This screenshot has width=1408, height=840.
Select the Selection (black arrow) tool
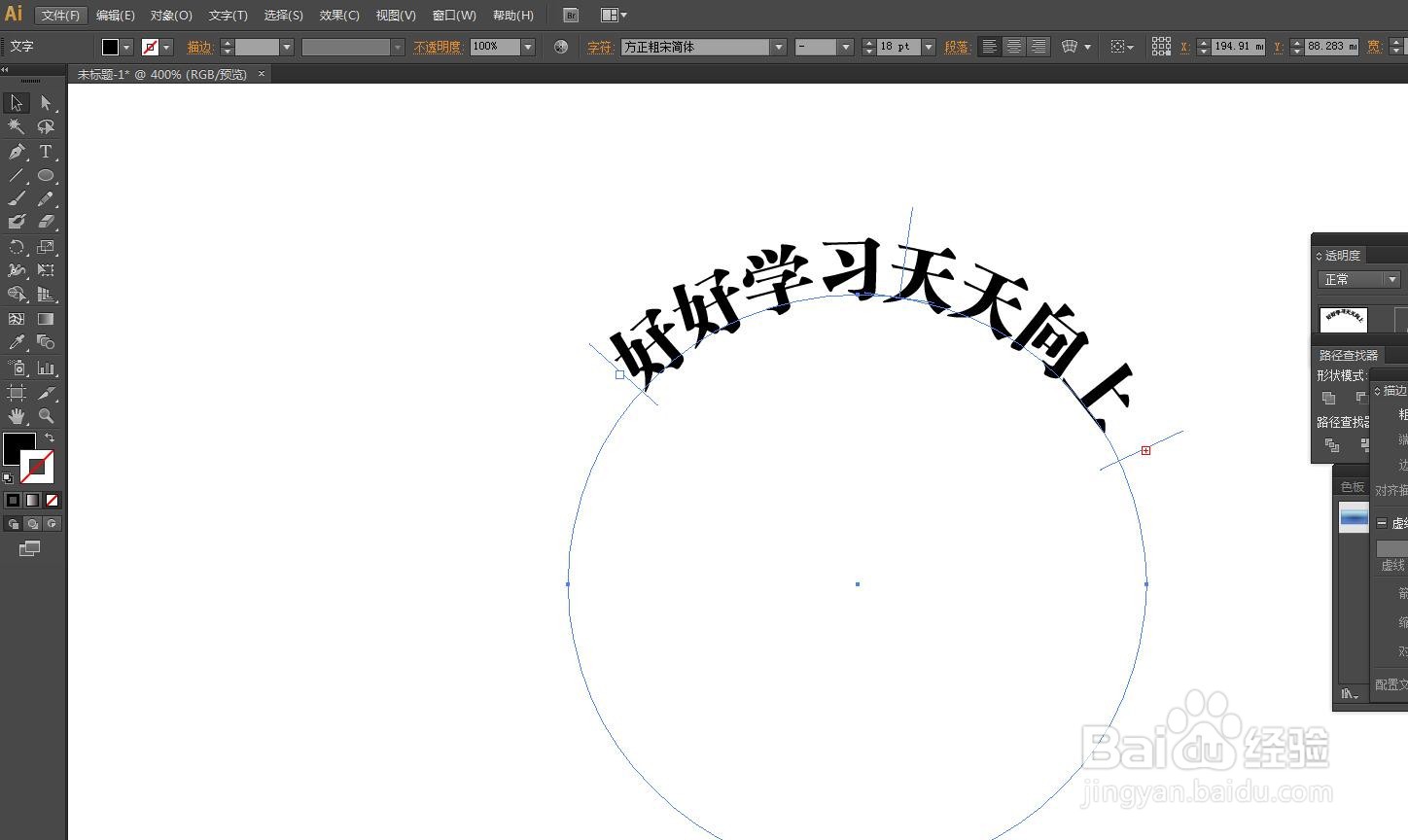(x=17, y=103)
